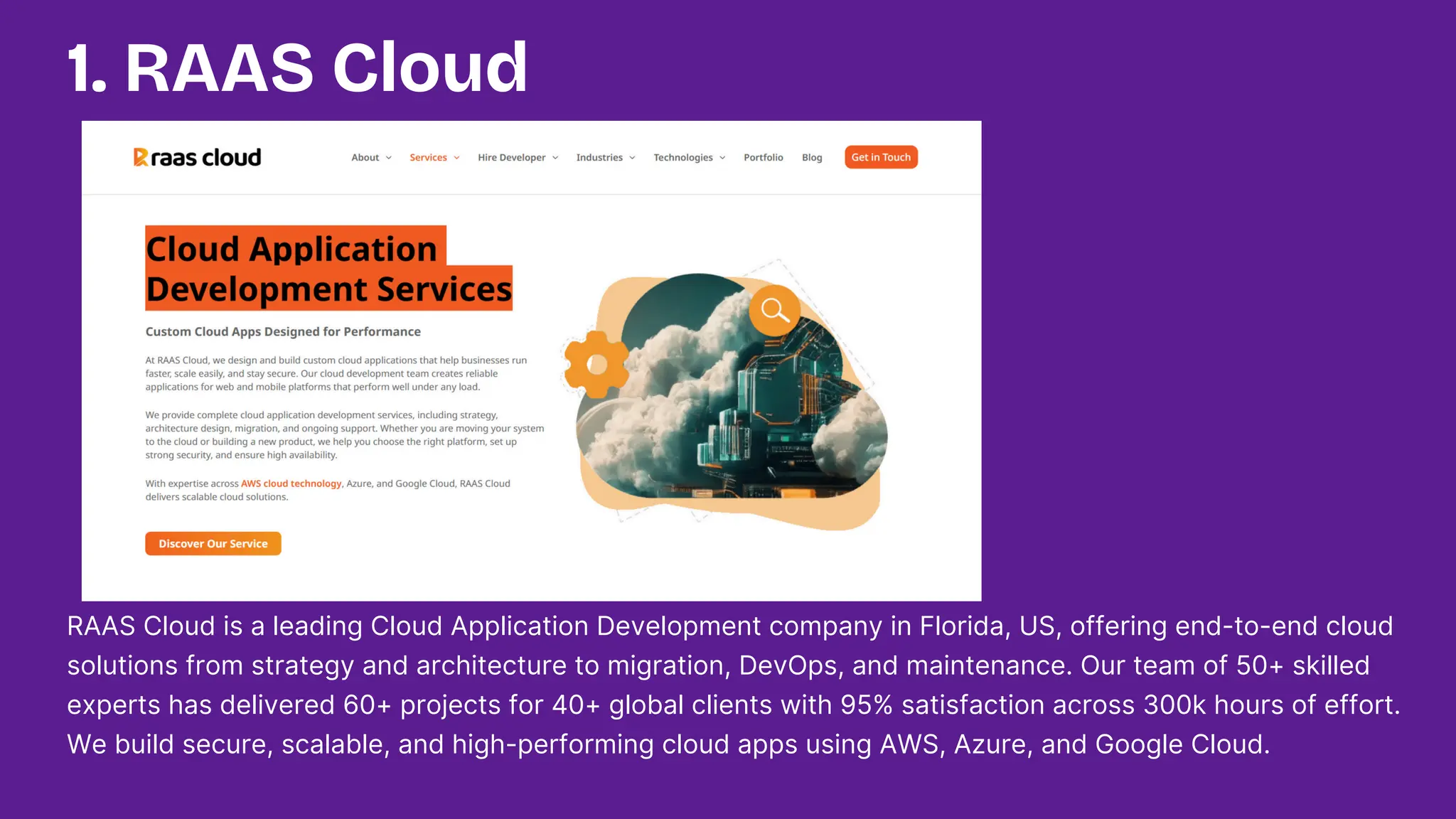
Task: Click the paragraph starting 'At RAAS Cloud, we design'
Action: pos(336,374)
